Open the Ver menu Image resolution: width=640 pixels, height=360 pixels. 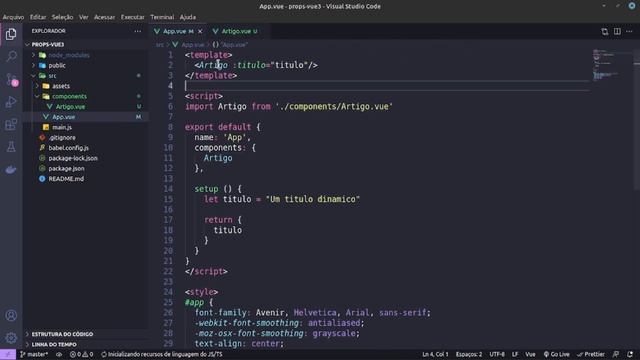tap(84, 17)
